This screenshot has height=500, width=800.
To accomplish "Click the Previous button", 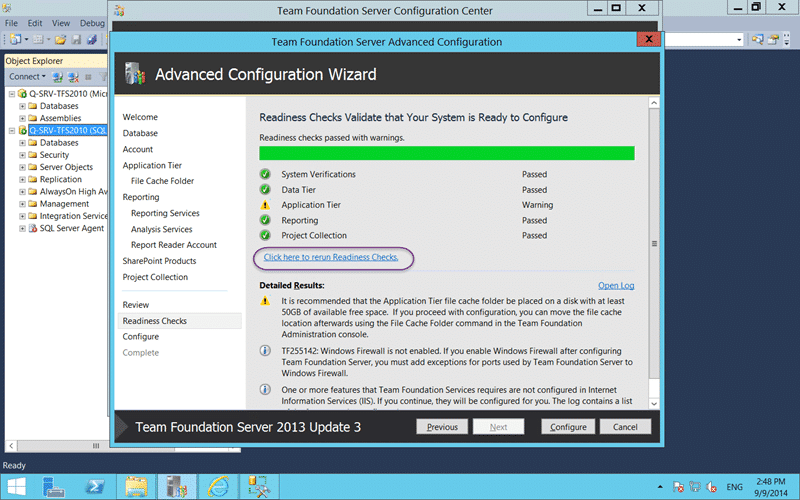I will [442, 427].
